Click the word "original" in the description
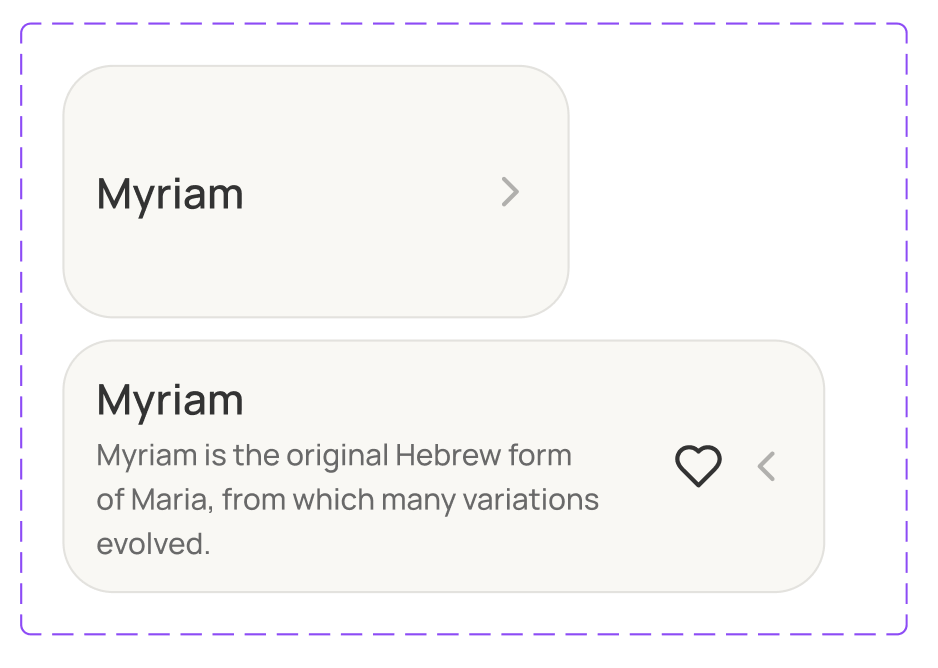The height and width of the screenshot is (668, 938). click(x=337, y=455)
